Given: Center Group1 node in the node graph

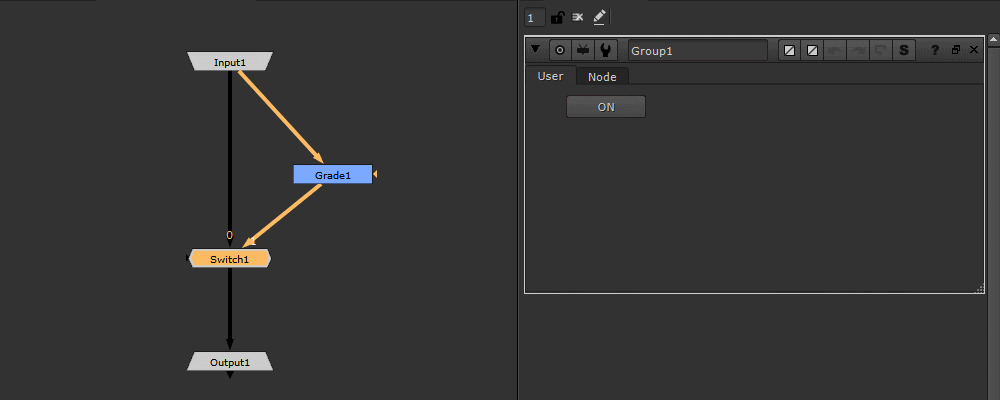Looking at the screenshot, I should (560, 50).
